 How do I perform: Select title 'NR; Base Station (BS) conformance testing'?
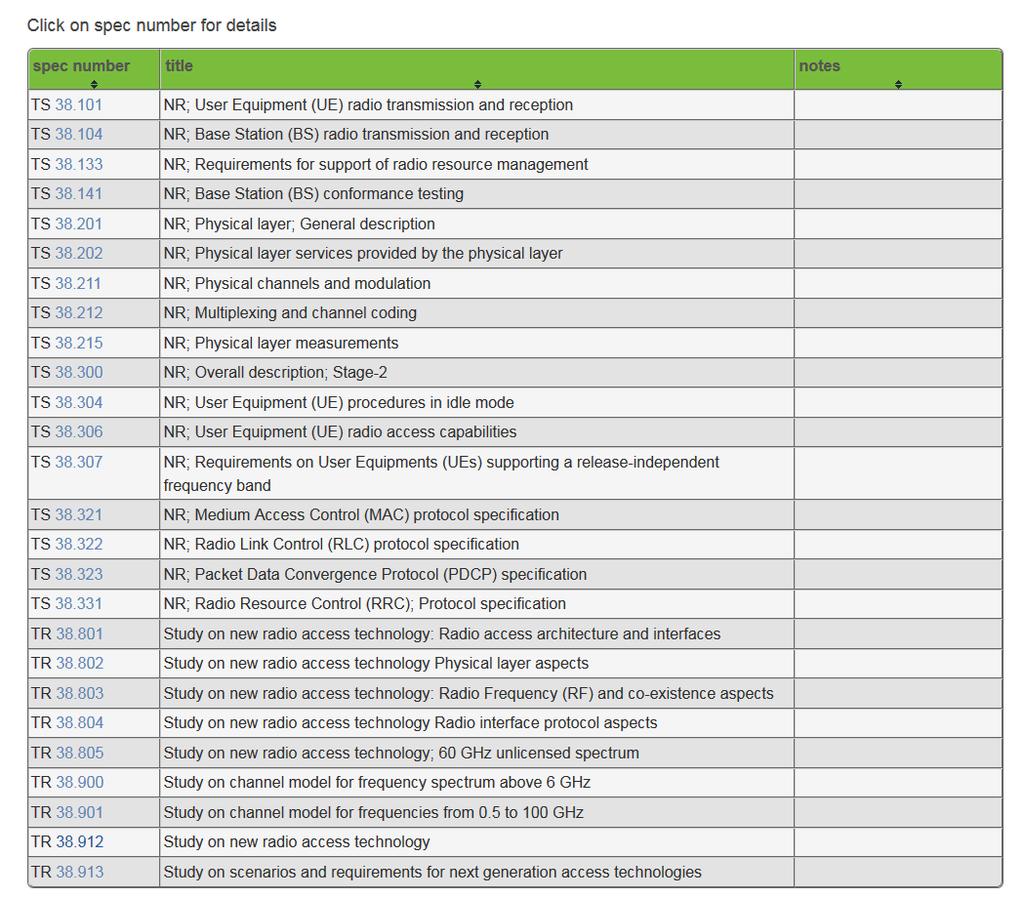(x=313, y=193)
